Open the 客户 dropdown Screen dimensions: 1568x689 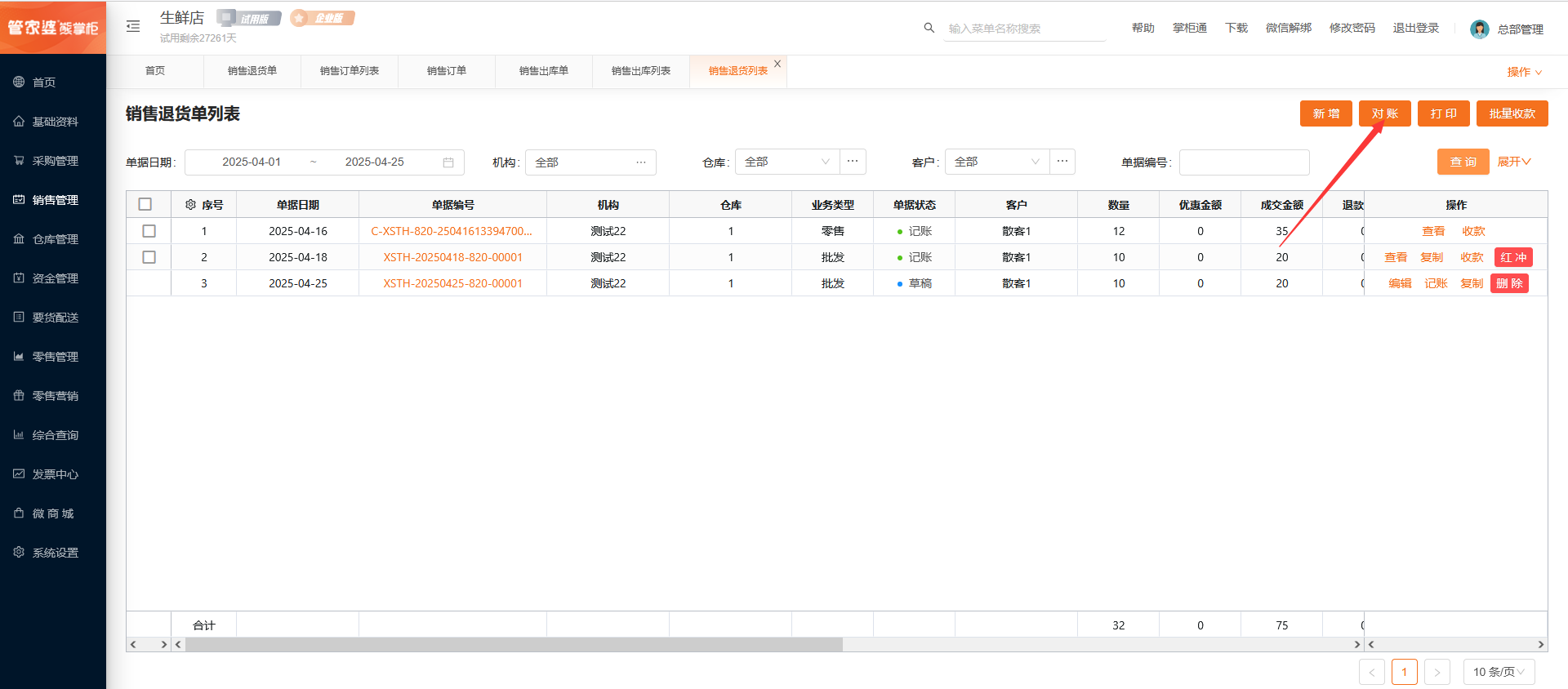coord(996,162)
